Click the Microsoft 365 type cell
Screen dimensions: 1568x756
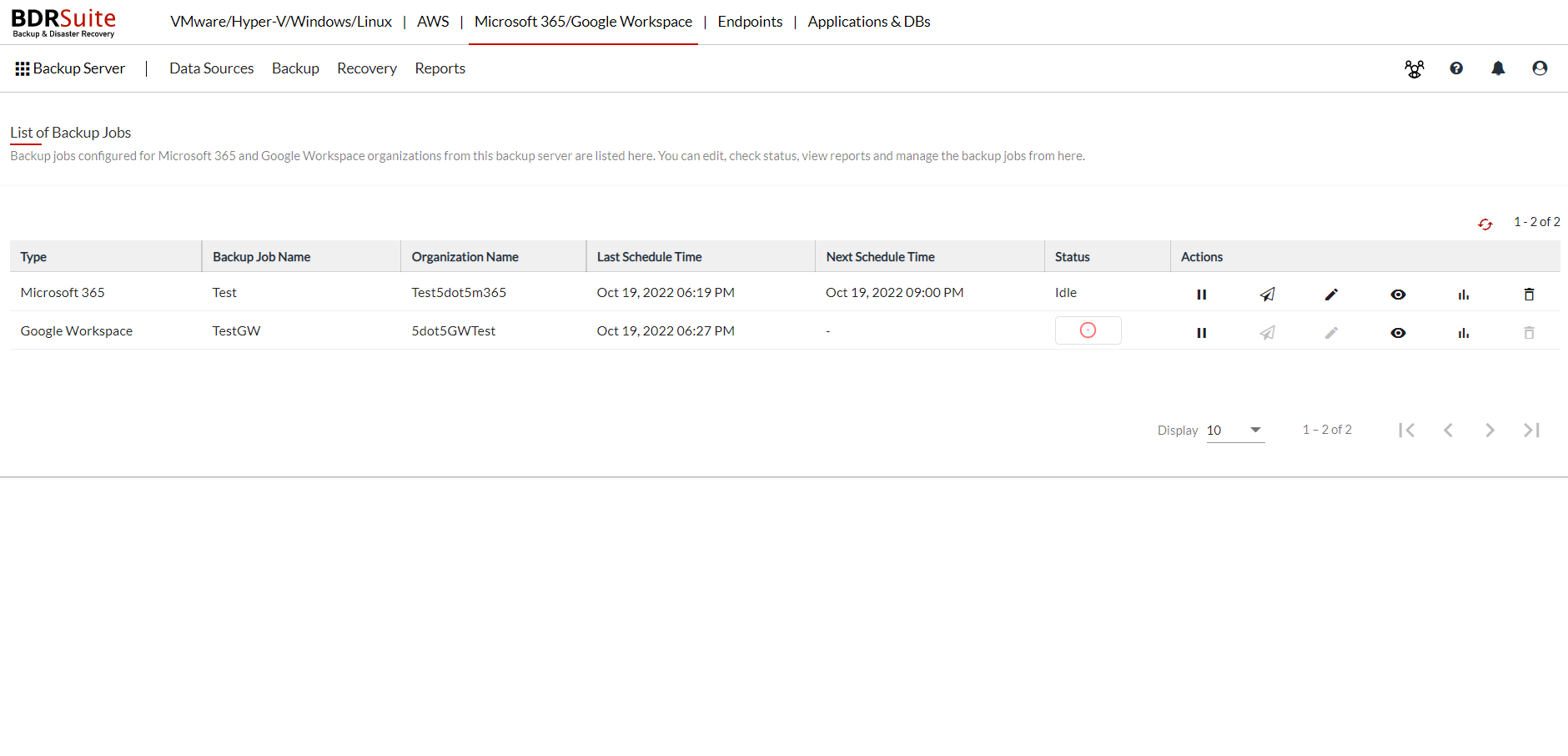pyautogui.click(x=63, y=293)
